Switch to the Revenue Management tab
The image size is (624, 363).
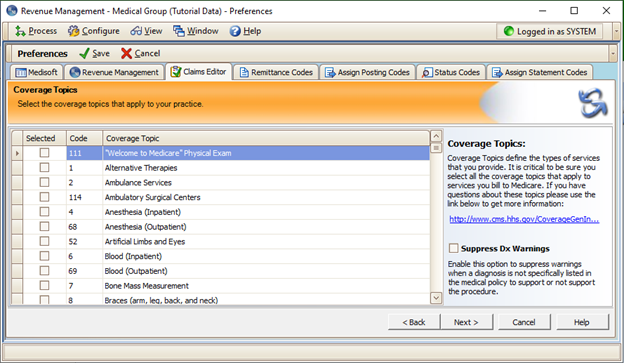point(114,72)
